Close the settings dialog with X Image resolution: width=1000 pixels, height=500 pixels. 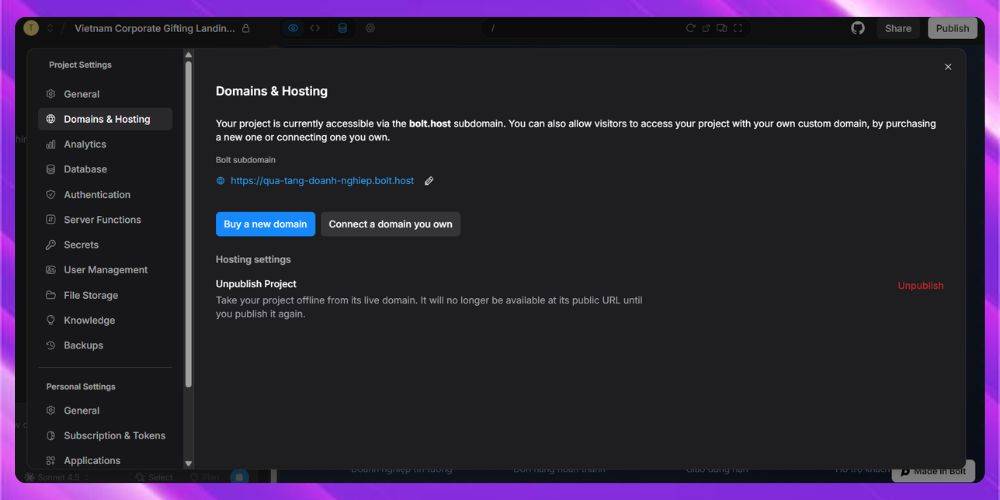tap(948, 67)
